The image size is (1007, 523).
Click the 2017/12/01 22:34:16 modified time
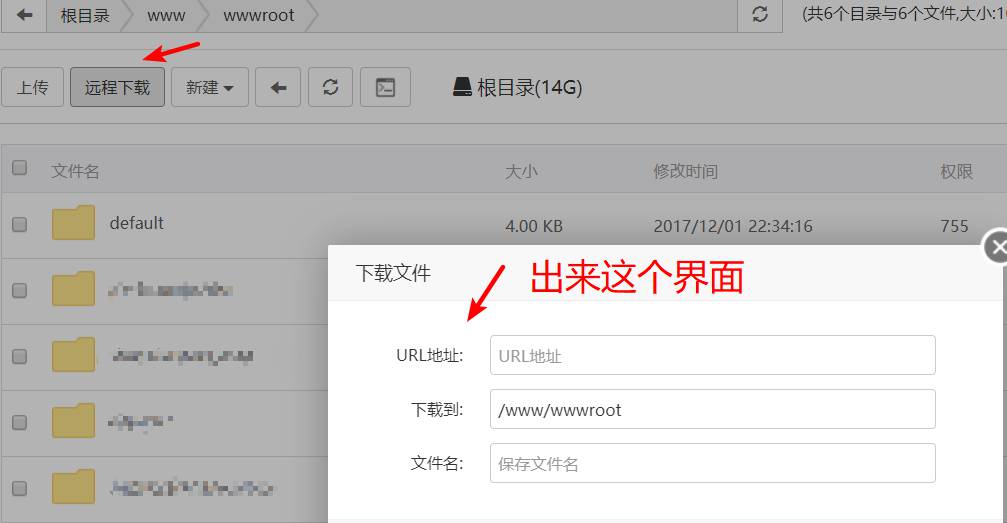[733, 226]
